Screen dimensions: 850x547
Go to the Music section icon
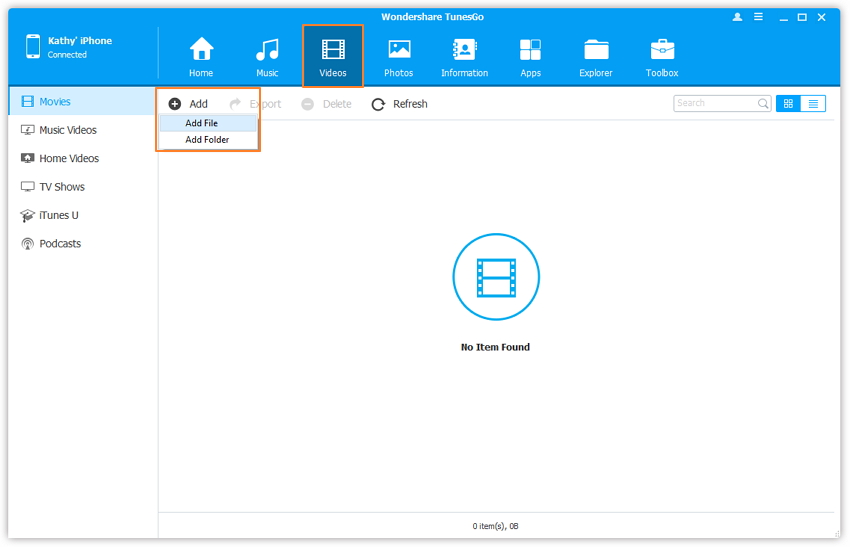pos(267,50)
